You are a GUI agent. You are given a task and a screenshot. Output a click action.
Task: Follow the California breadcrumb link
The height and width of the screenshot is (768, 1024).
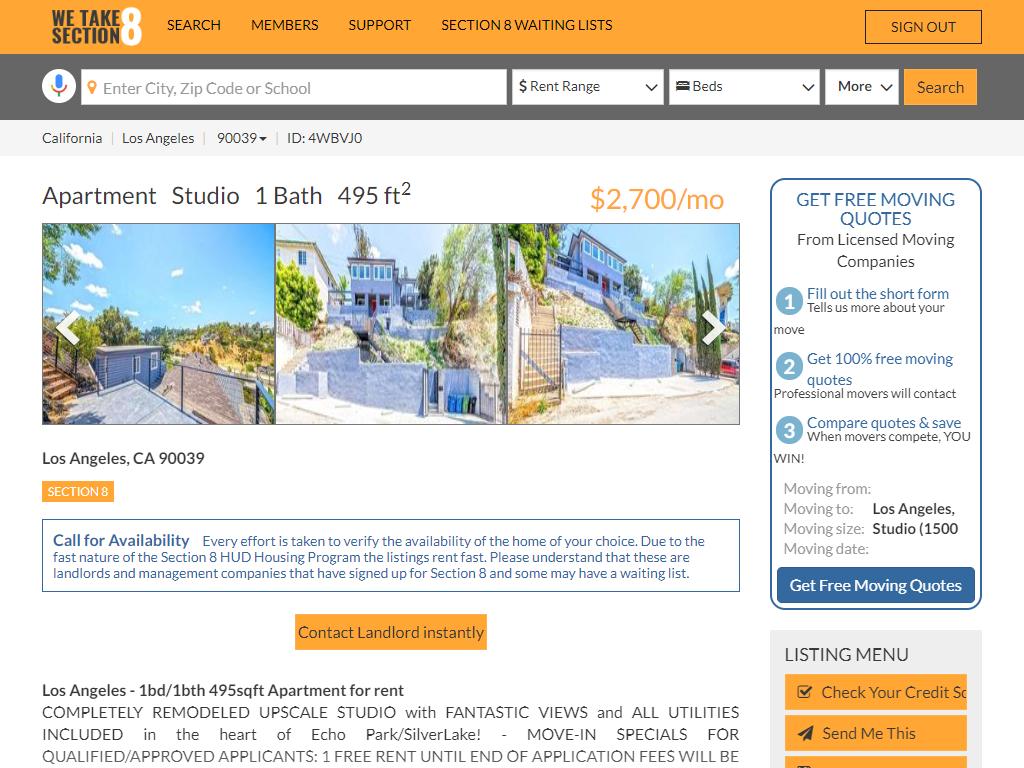(x=72, y=138)
